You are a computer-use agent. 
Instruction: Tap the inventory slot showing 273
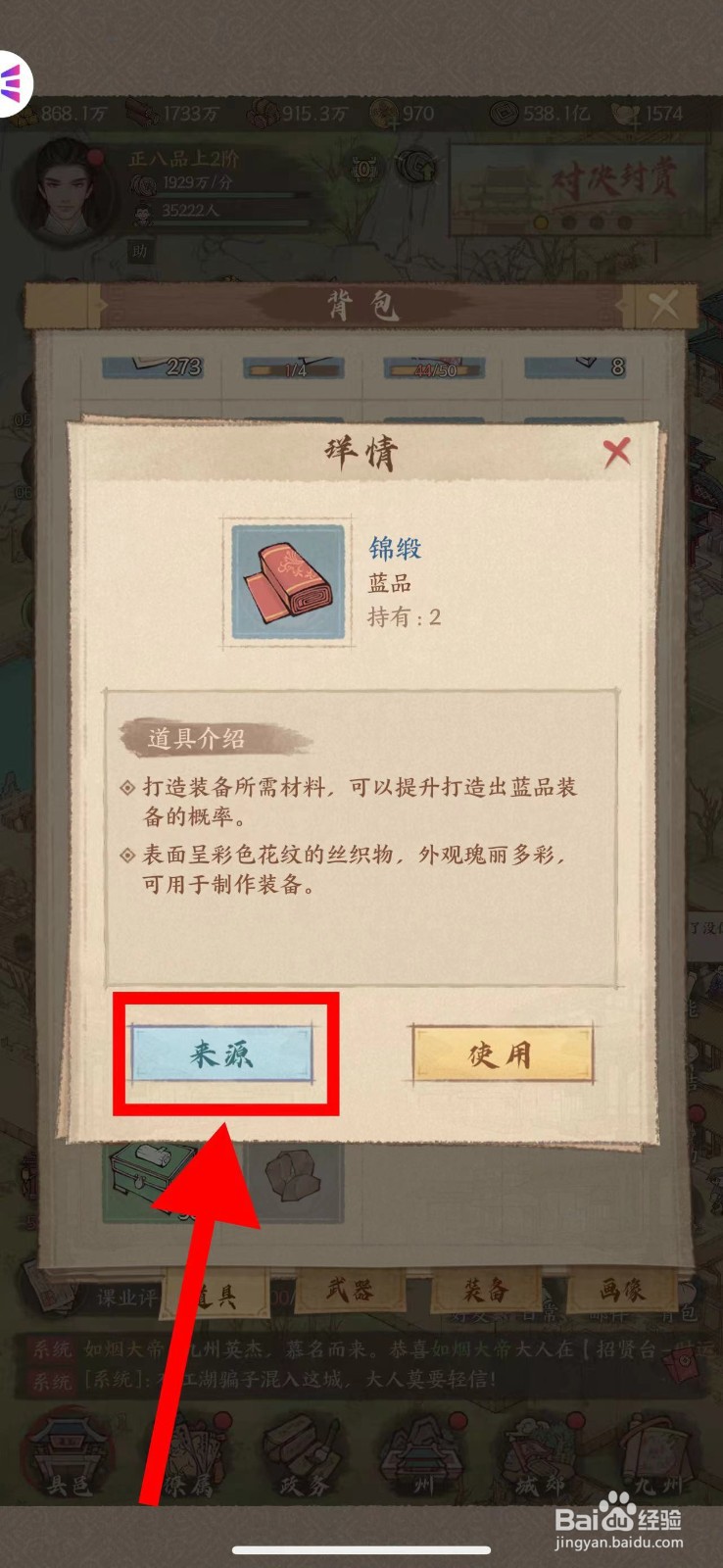[154, 367]
